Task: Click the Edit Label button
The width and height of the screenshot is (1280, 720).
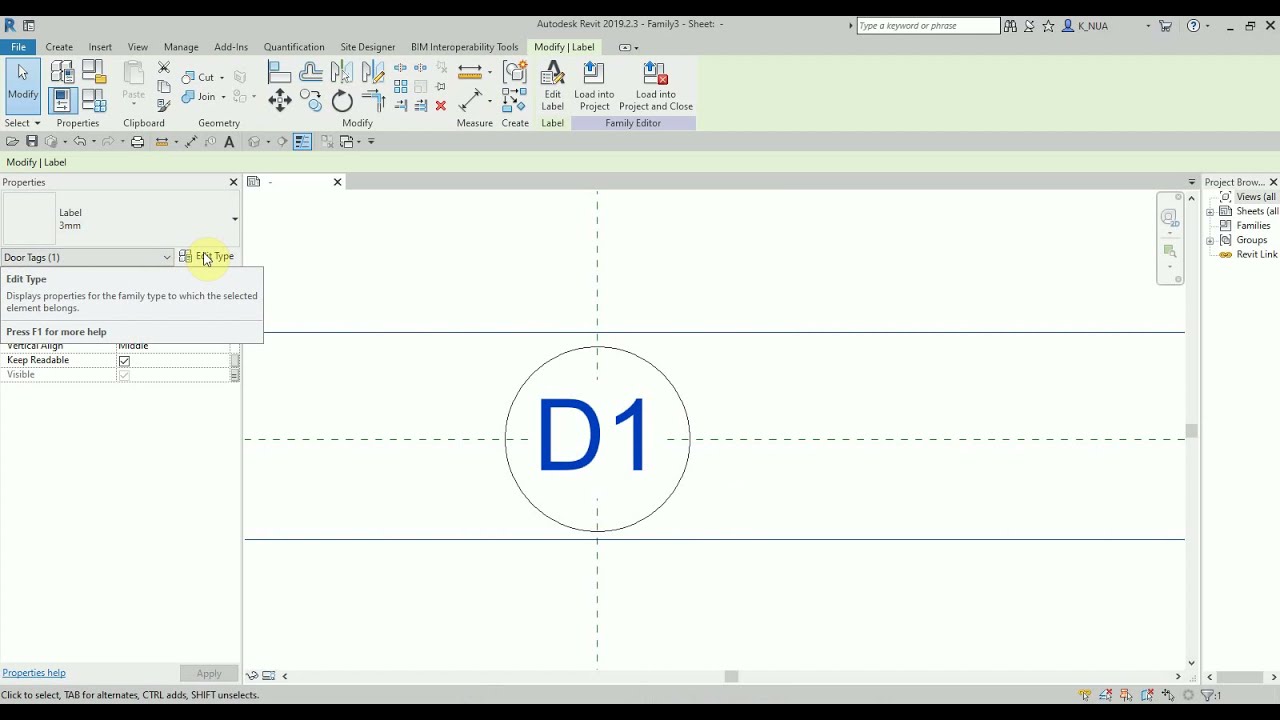Action: 552,86
